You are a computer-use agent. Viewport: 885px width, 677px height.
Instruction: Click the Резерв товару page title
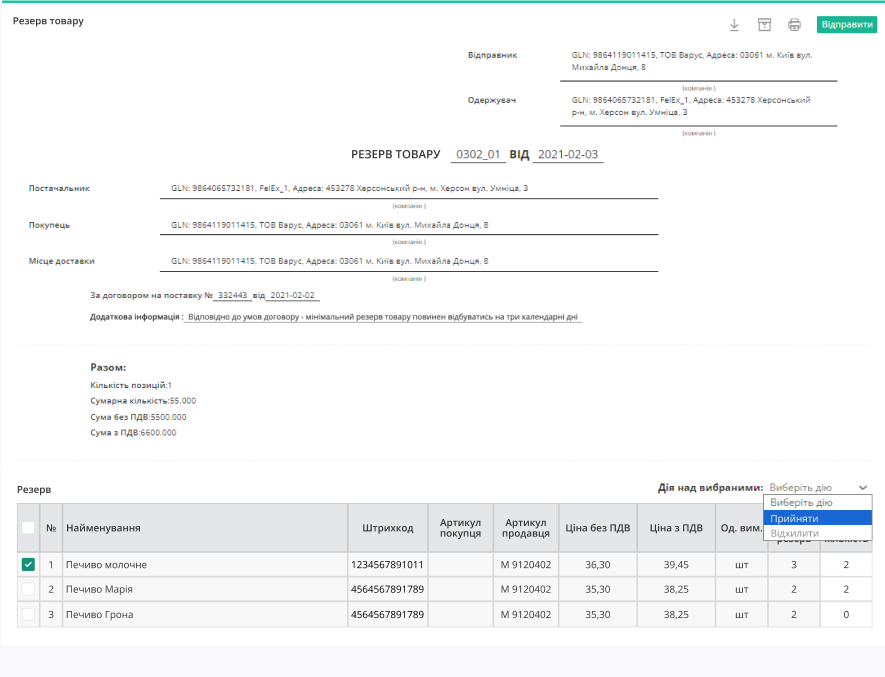click(49, 21)
